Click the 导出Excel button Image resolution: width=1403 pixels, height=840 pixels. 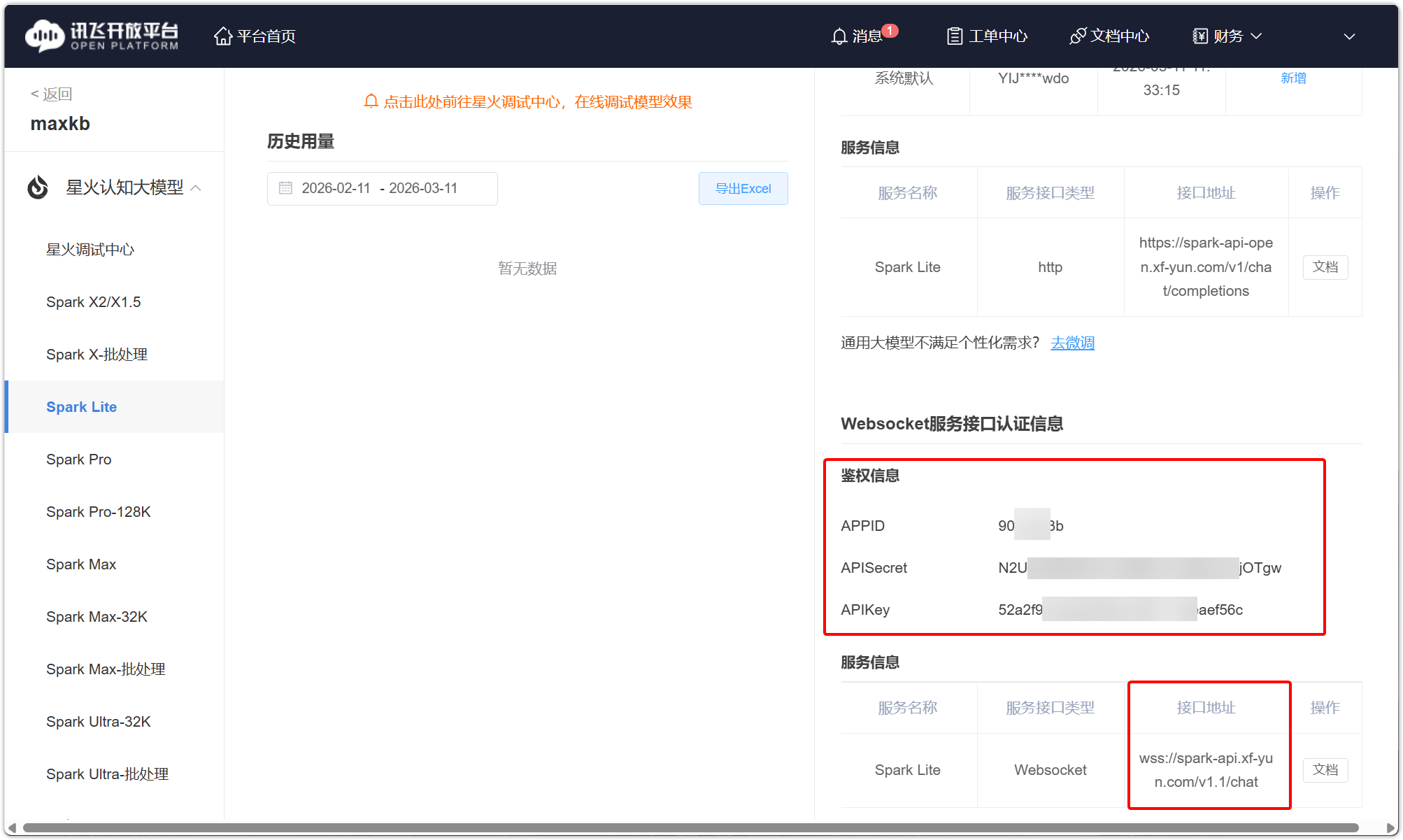(743, 188)
